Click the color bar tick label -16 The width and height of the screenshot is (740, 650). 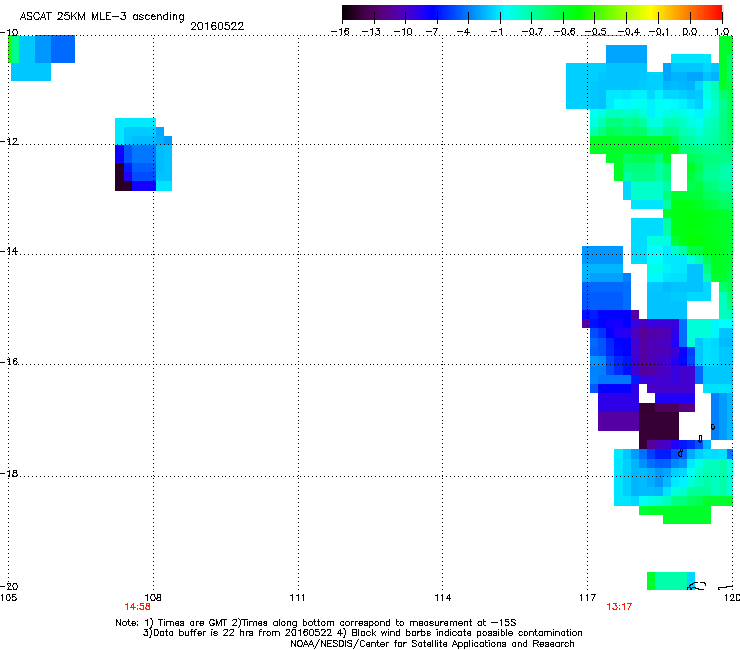click(340, 32)
